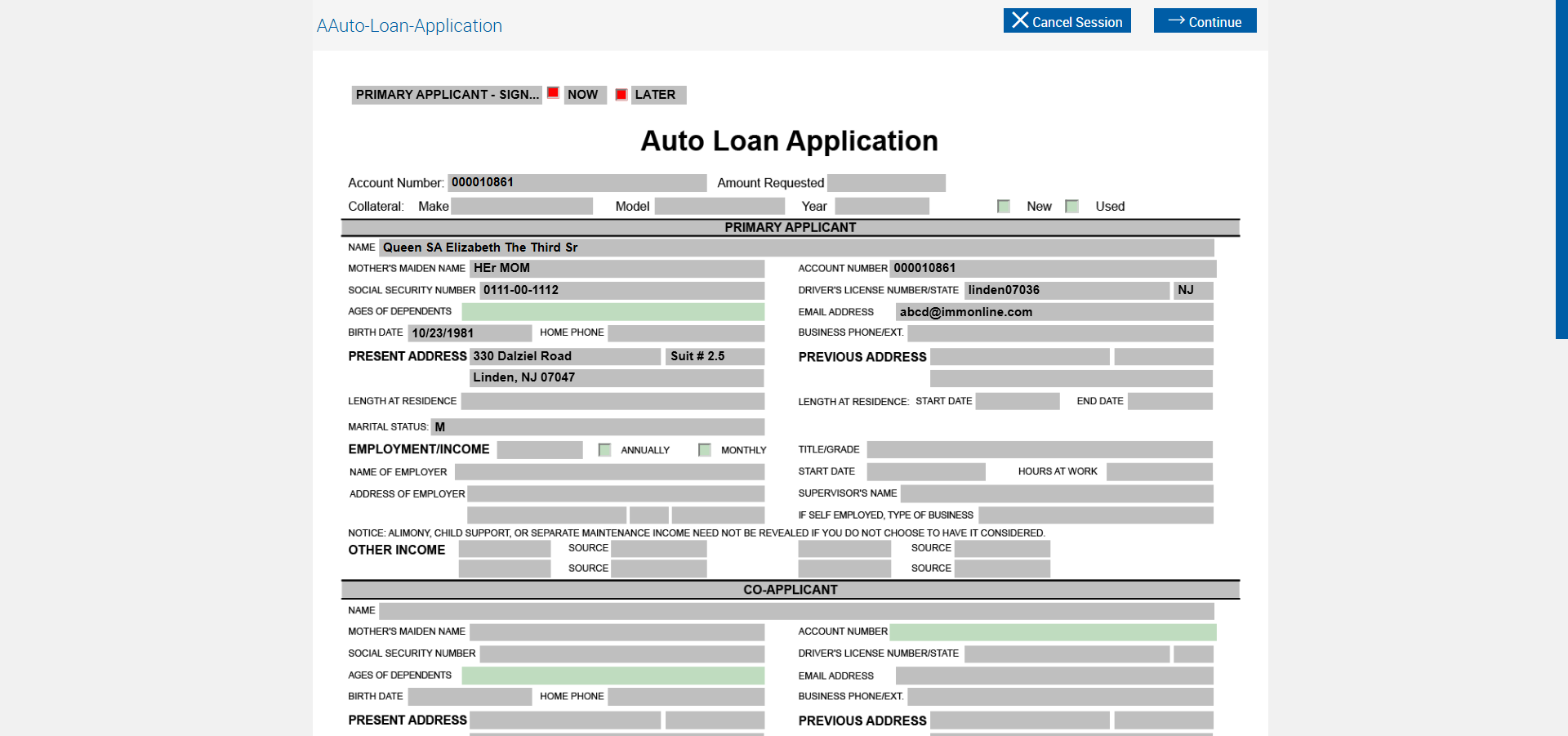This screenshot has width=1568, height=736.
Task: Open the AAuto-Loan-Application title link
Action: (x=409, y=26)
